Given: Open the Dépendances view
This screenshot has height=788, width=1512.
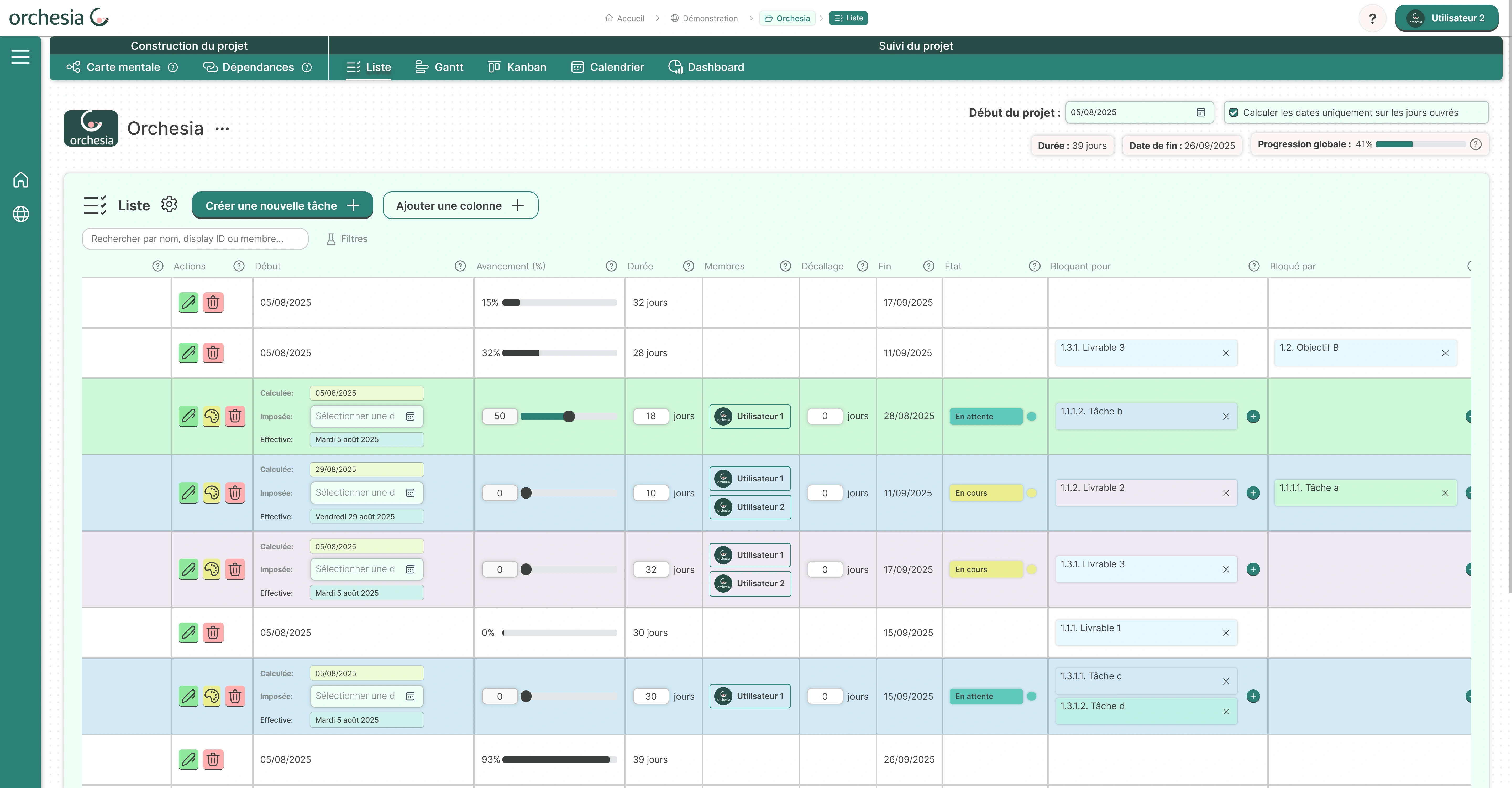Looking at the screenshot, I should point(248,67).
